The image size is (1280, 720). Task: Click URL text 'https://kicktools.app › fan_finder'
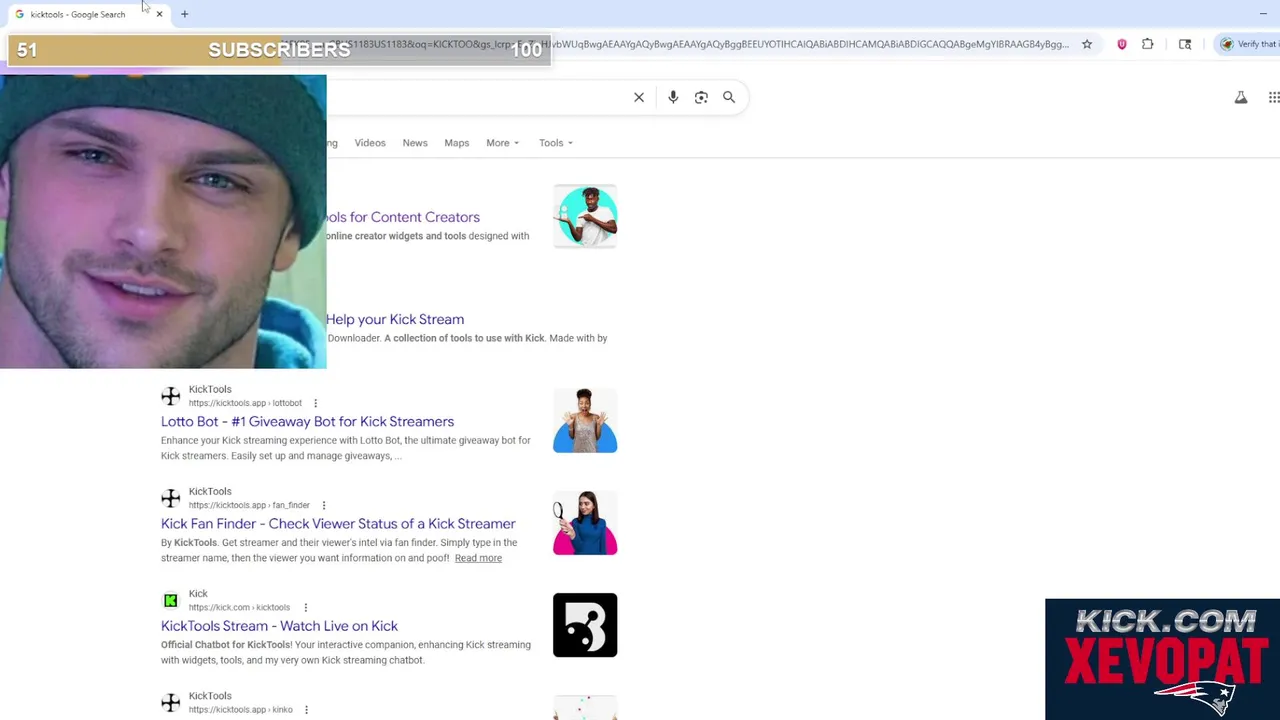coord(249,505)
